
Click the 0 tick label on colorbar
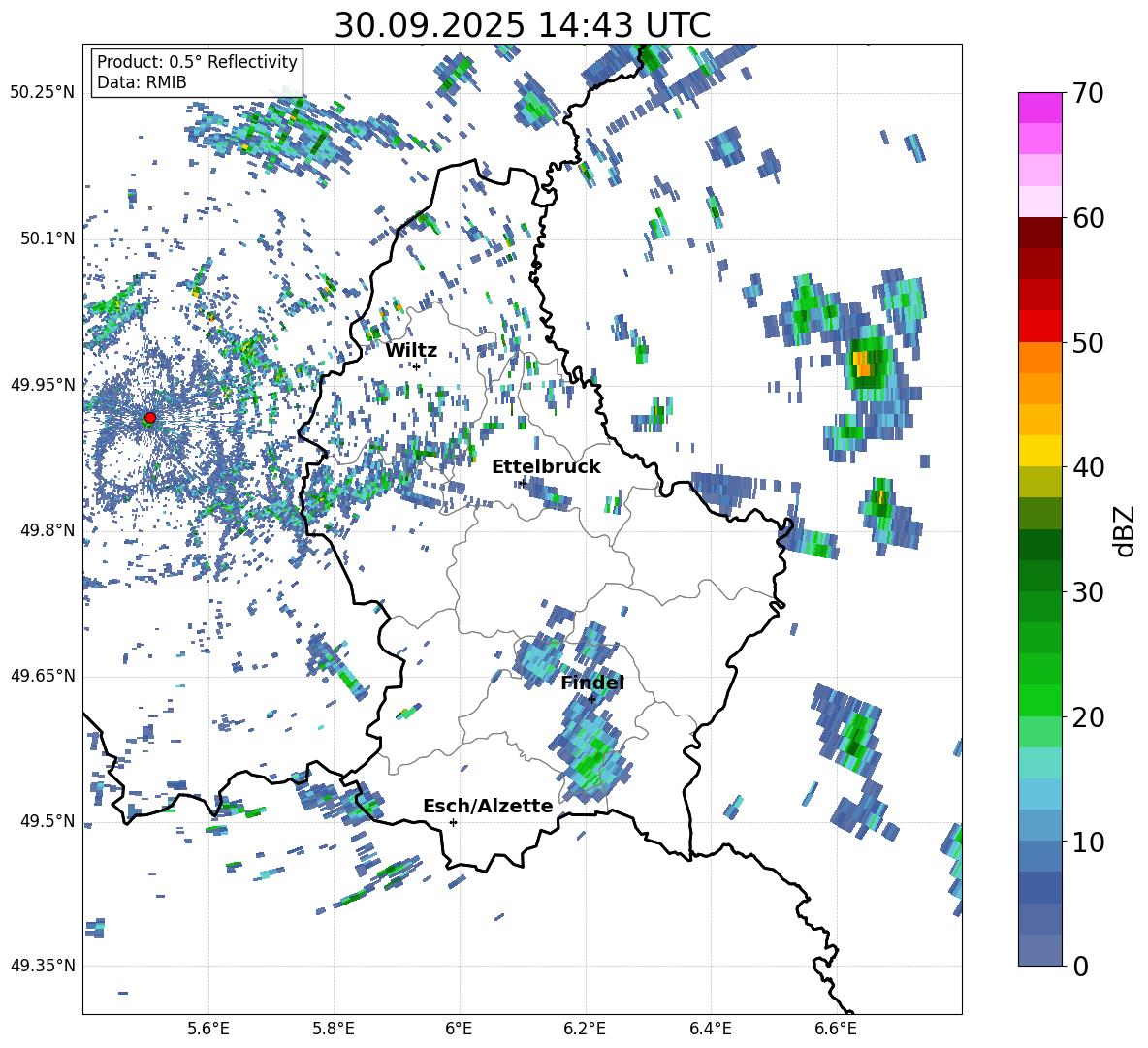point(1080,966)
